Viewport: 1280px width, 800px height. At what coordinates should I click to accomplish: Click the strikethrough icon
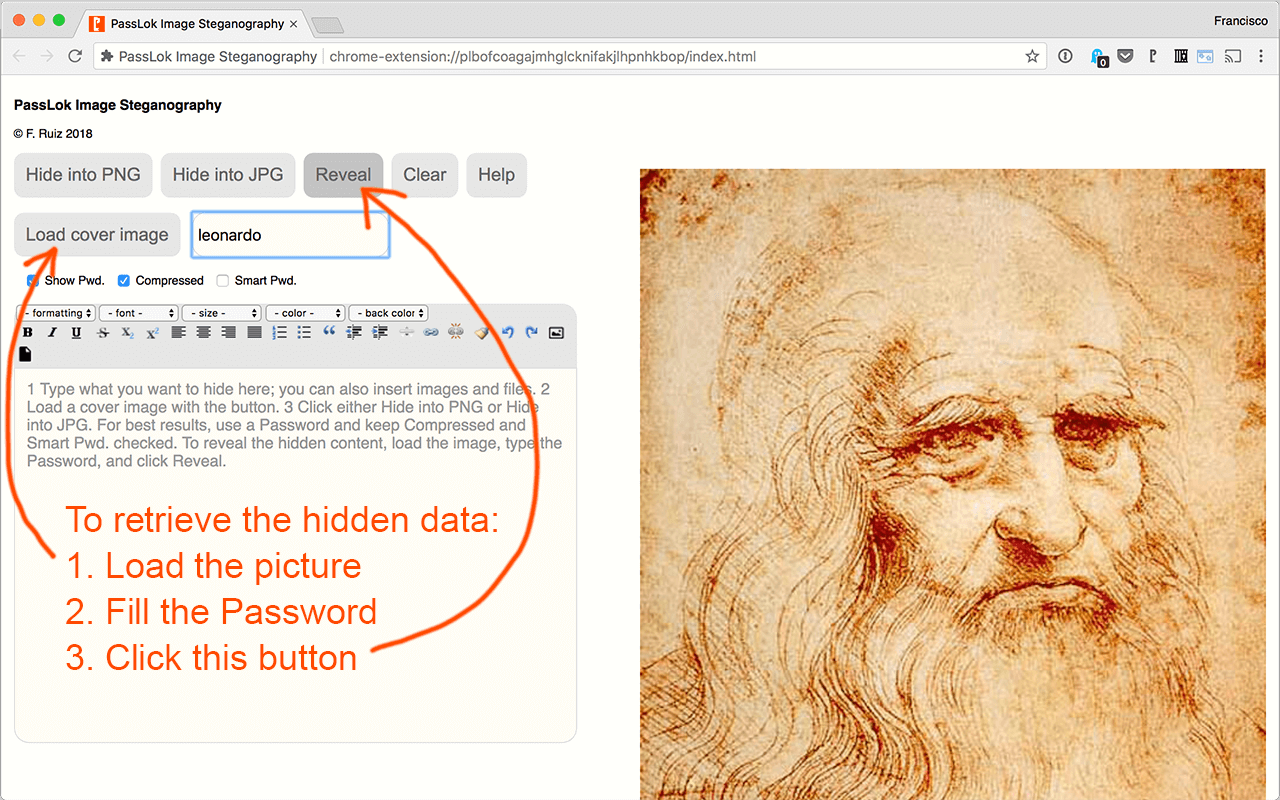(x=102, y=333)
